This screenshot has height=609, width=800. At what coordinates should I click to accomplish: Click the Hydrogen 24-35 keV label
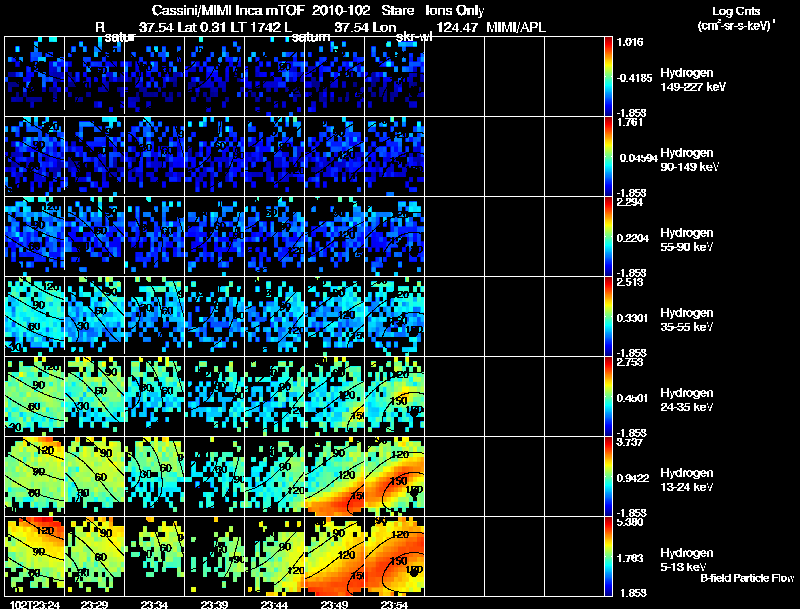[x=687, y=400]
